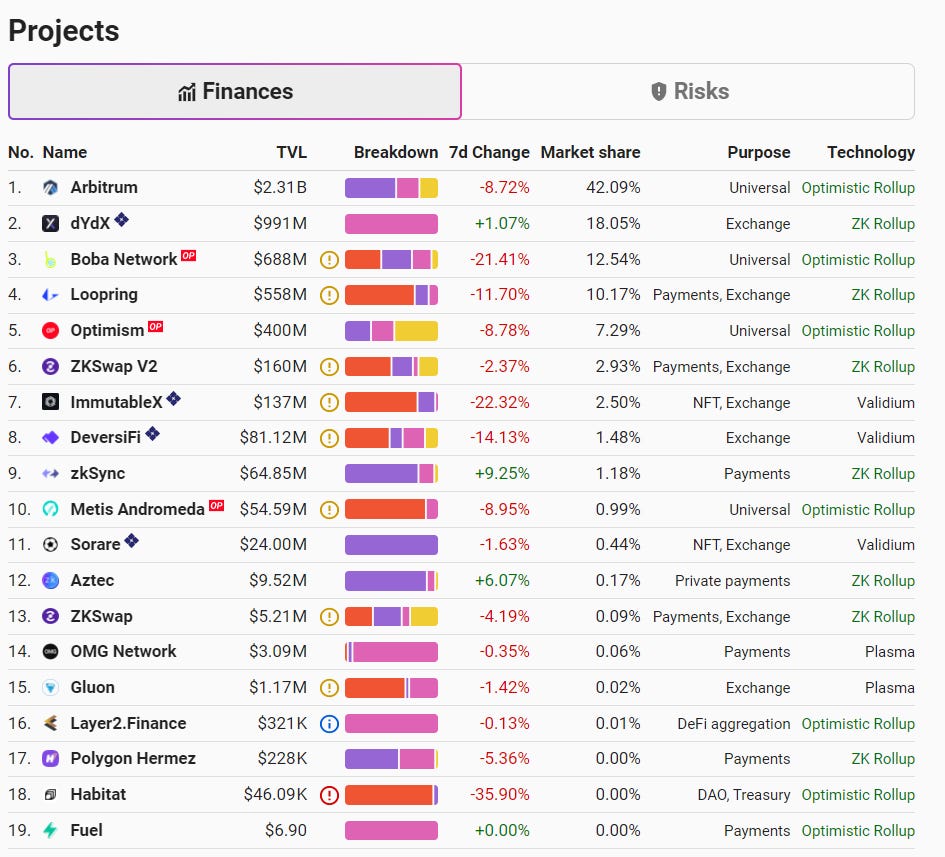Image resolution: width=945 pixels, height=857 pixels.
Task: Click the Loopring logo icon
Action: coord(51,295)
